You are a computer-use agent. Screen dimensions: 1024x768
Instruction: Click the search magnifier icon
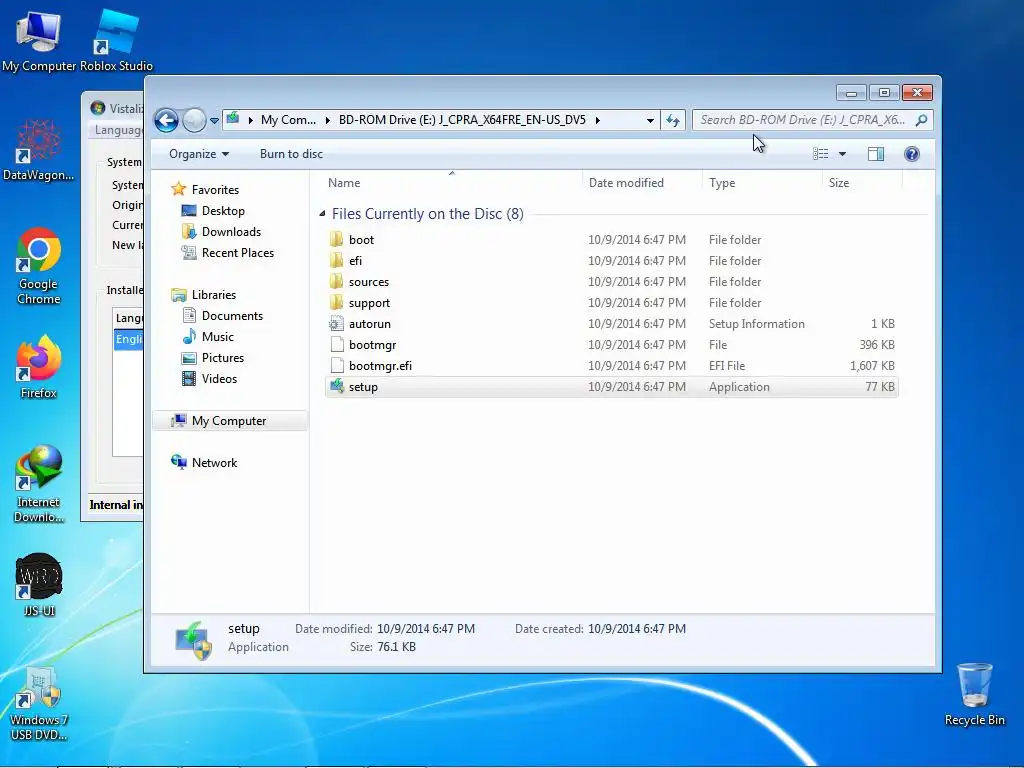tap(921, 120)
